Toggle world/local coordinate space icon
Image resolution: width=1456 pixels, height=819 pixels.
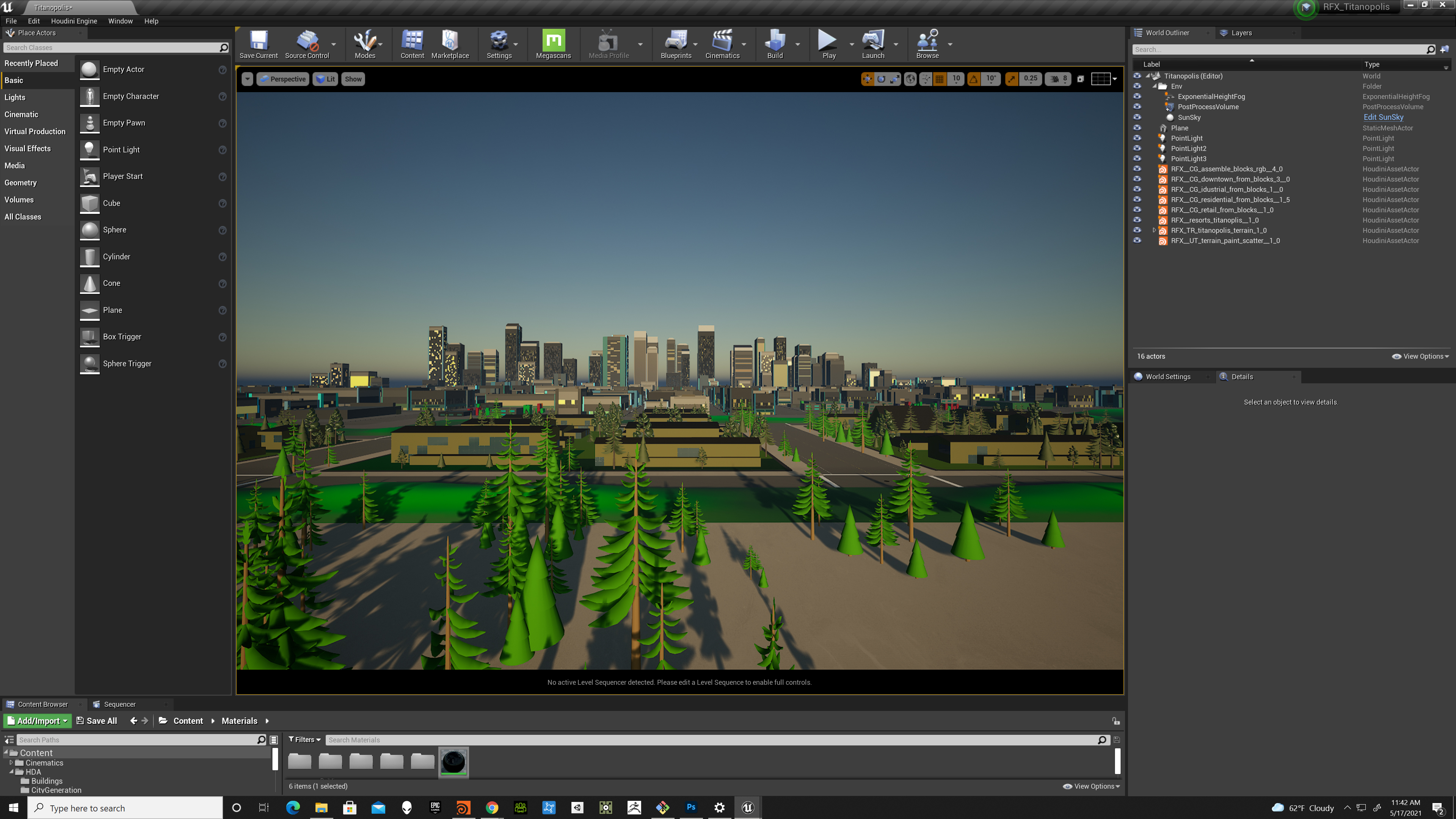click(910, 79)
